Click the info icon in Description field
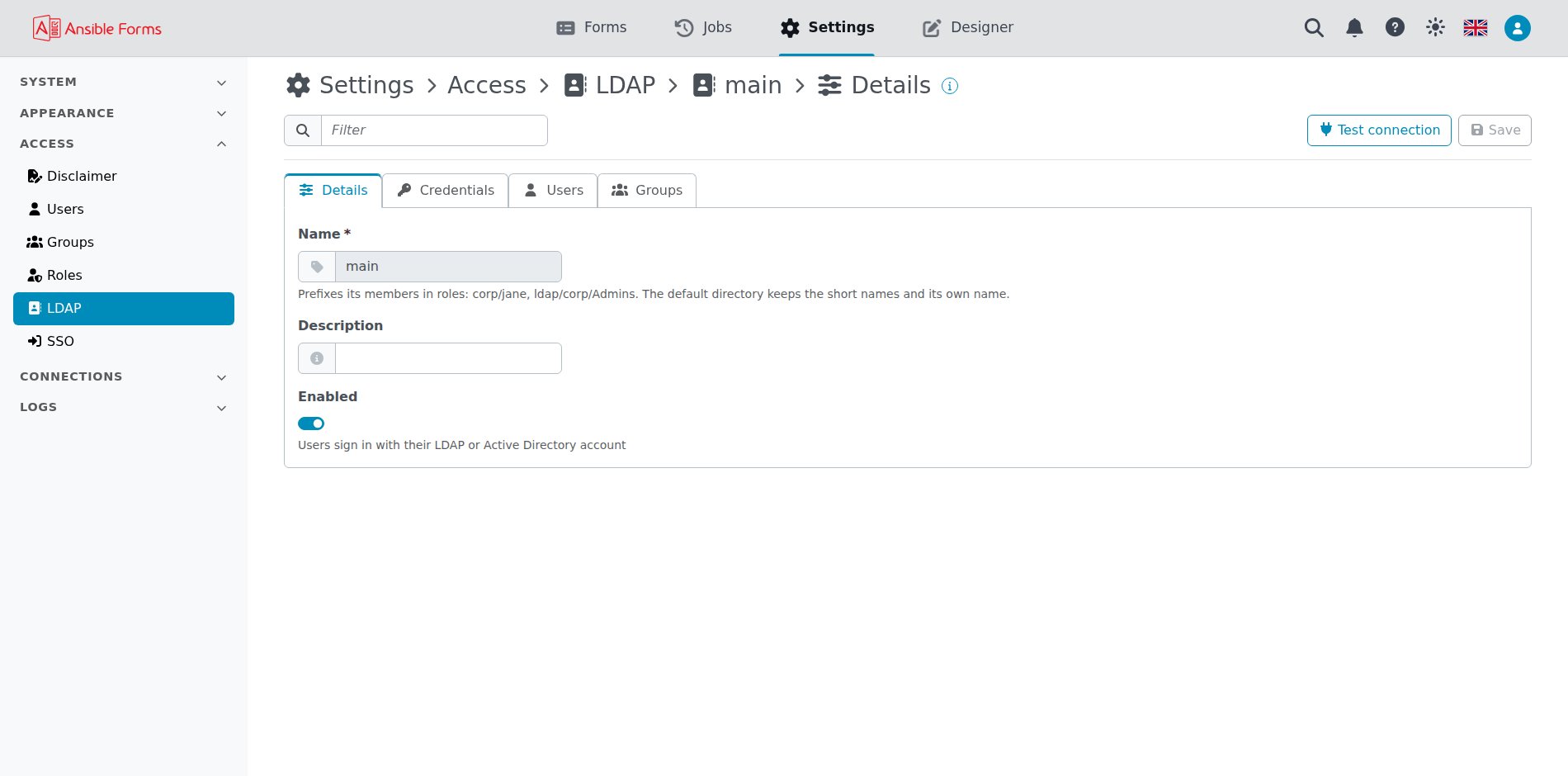The height and width of the screenshot is (776, 1568). pyautogui.click(x=317, y=358)
